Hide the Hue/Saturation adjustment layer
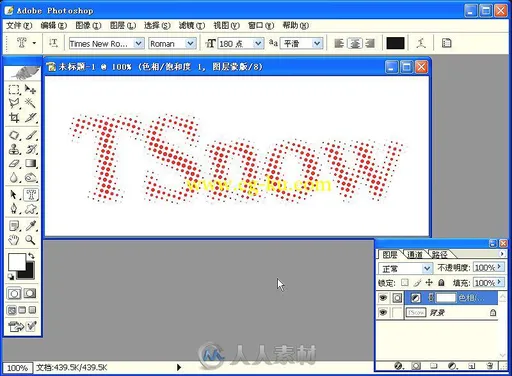512x376 pixels. pos(383,297)
